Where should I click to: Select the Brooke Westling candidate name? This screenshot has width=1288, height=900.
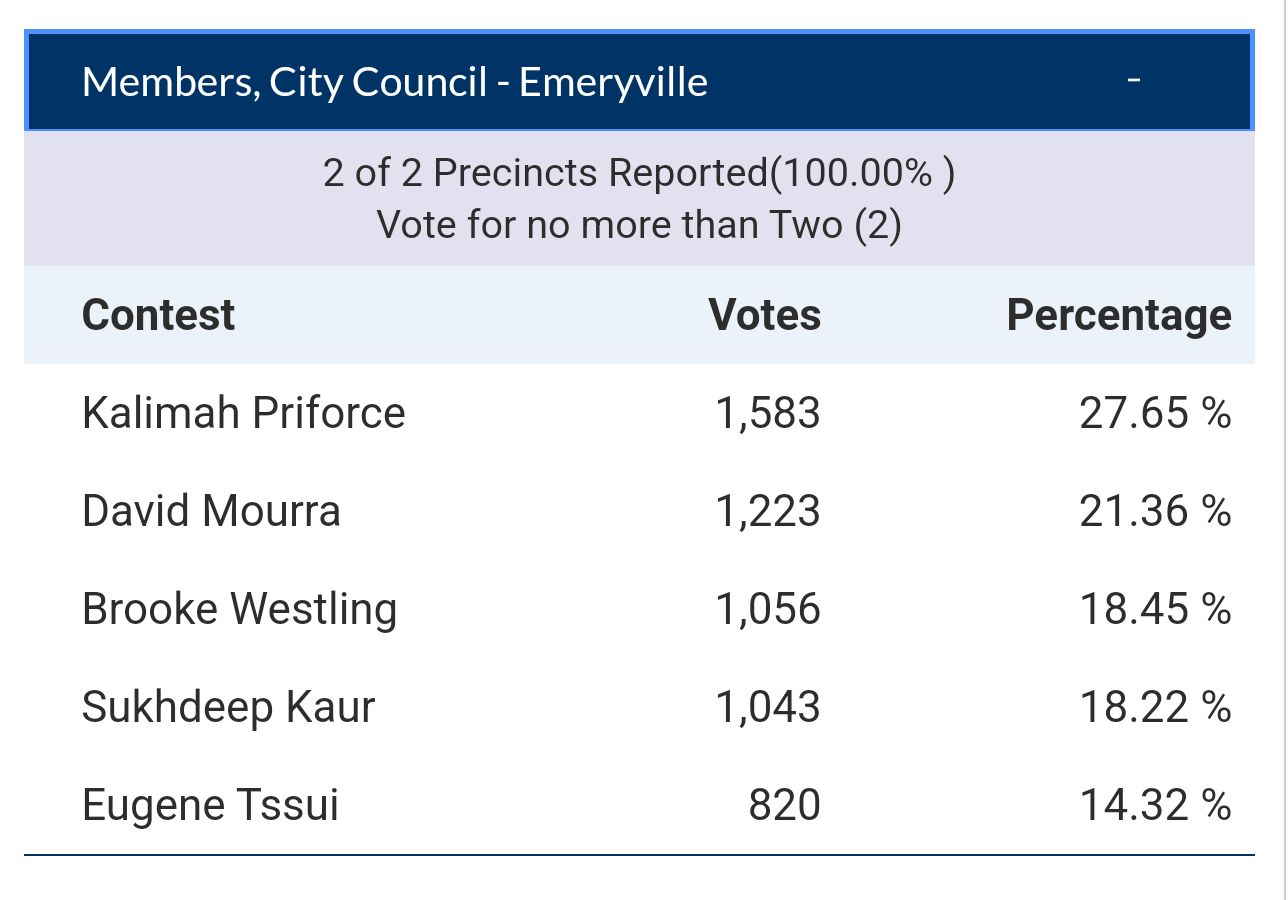[240, 609]
